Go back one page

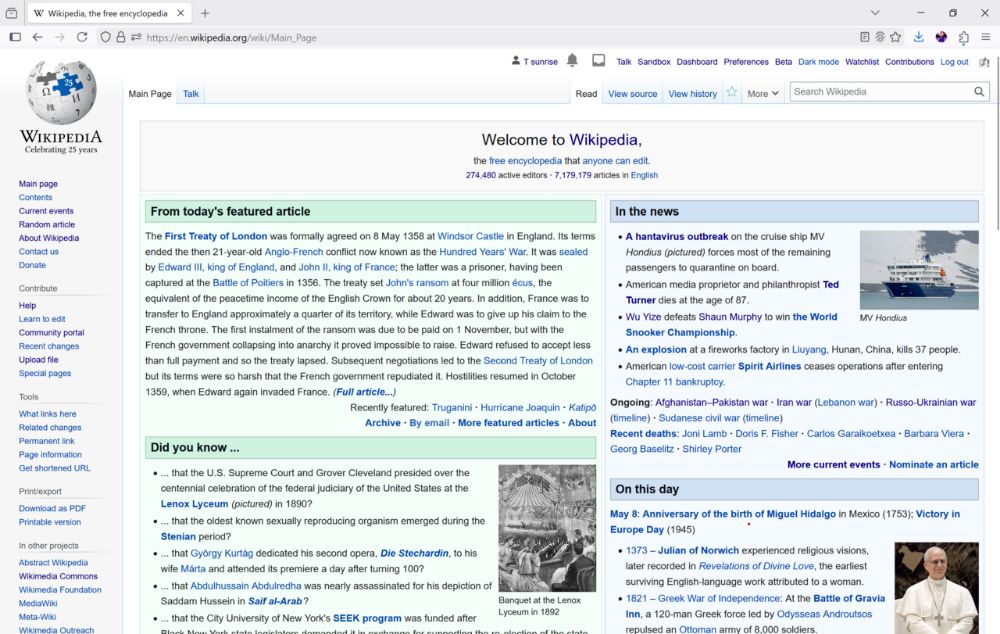[38, 37]
